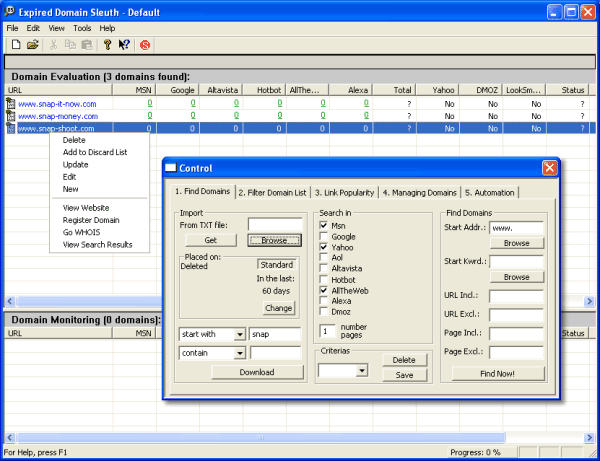
Task: Close the Control dialog
Action: click(x=549, y=168)
